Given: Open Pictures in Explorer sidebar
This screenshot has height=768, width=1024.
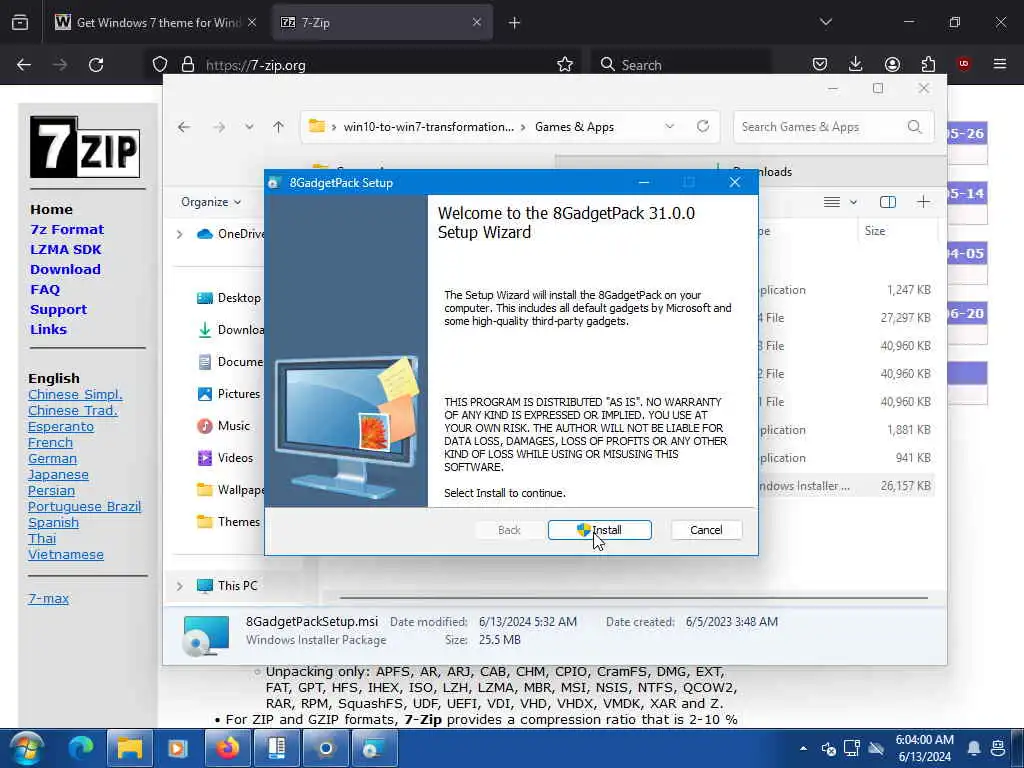Looking at the screenshot, I should tap(229, 394).
